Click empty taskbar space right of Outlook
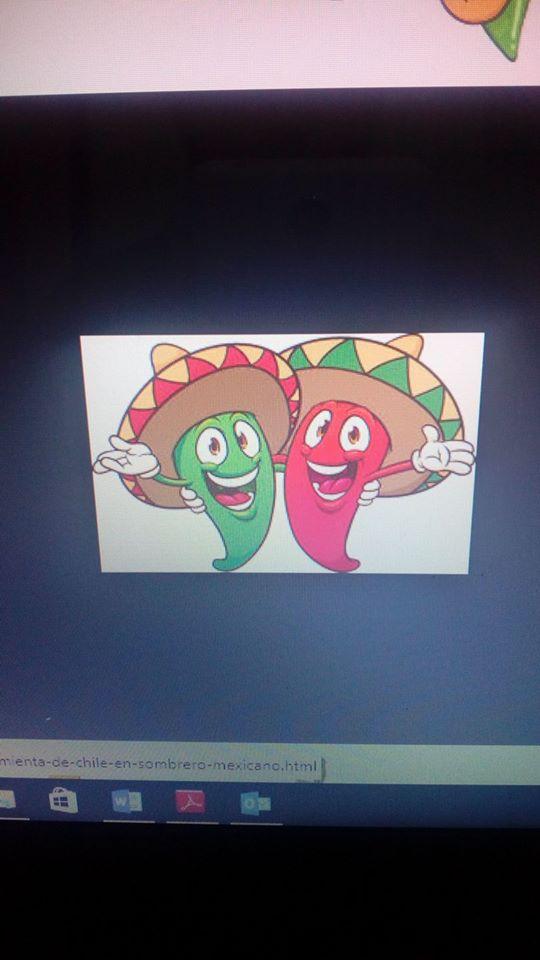The width and height of the screenshot is (540, 960). coord(404,803)
